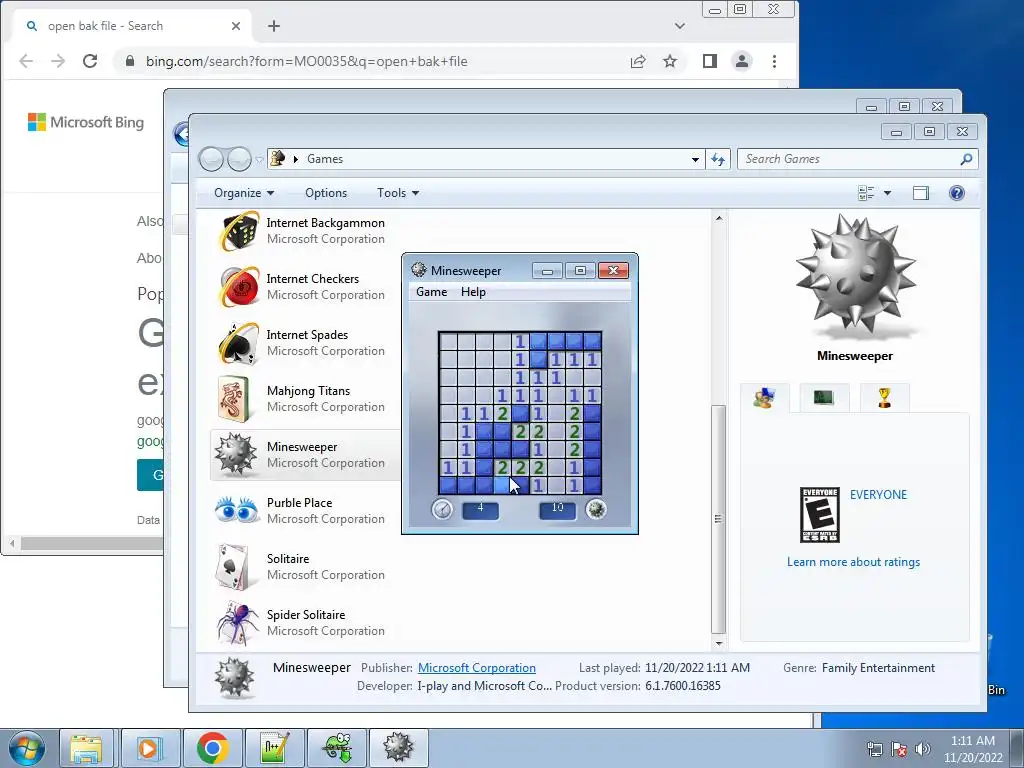
Task: Open the Microsoft Corporation publisher link
Action: 477,667
